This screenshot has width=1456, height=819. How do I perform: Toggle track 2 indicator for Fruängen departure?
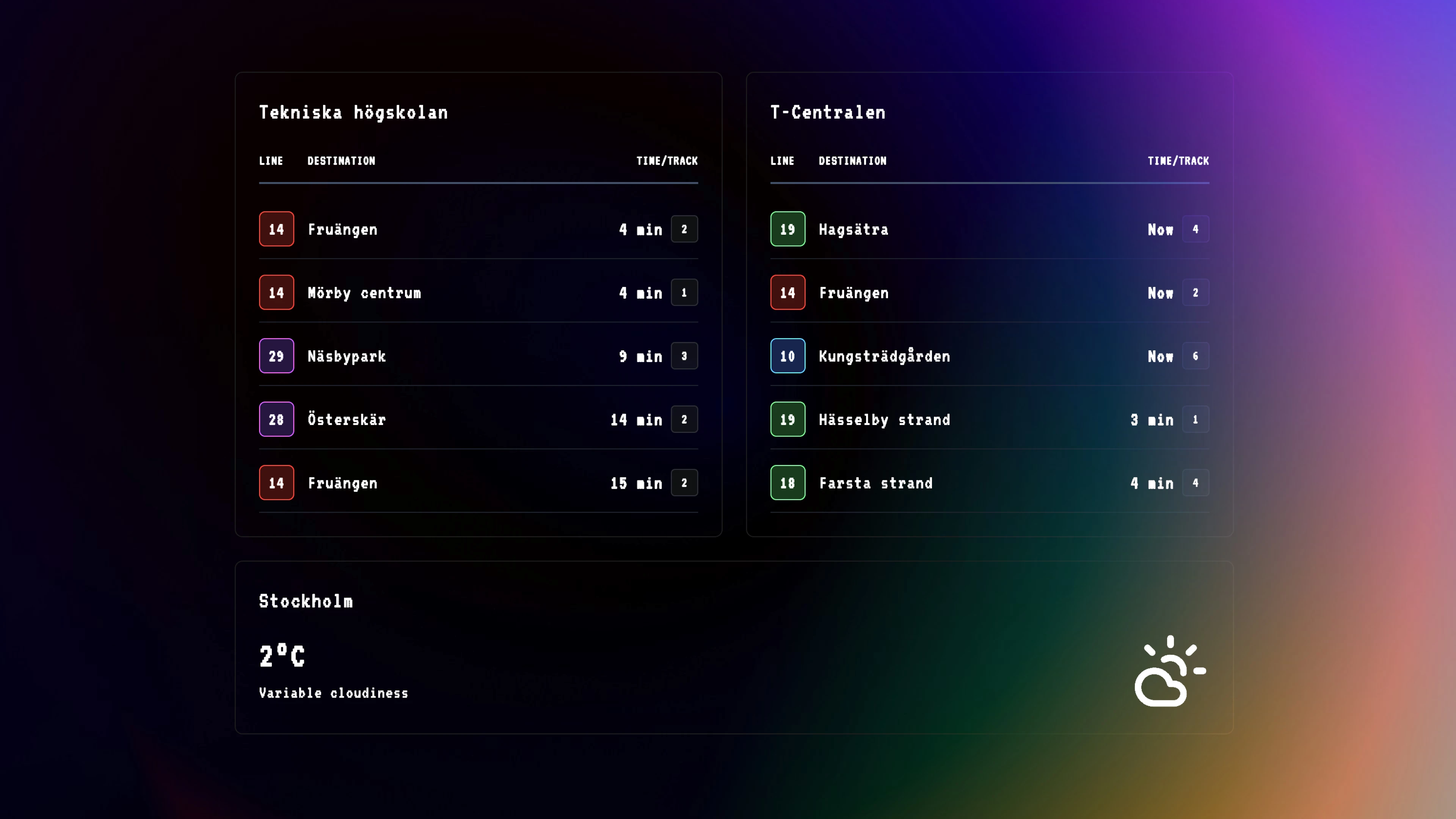click(x=684, y=229)
